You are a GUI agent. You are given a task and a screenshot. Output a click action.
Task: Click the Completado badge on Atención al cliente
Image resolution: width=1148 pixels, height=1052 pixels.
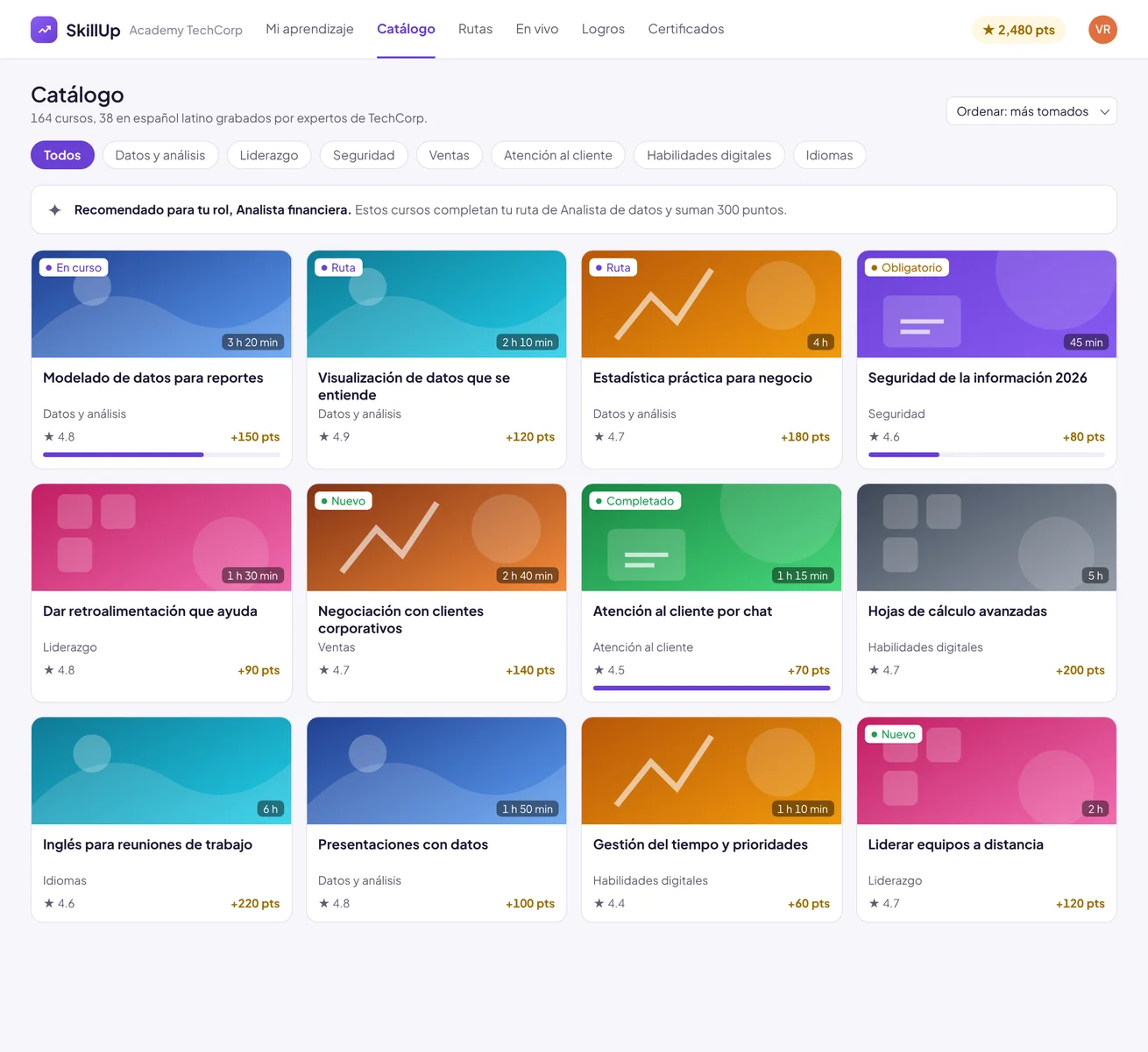pyautogui.click(x=635, y=501)
